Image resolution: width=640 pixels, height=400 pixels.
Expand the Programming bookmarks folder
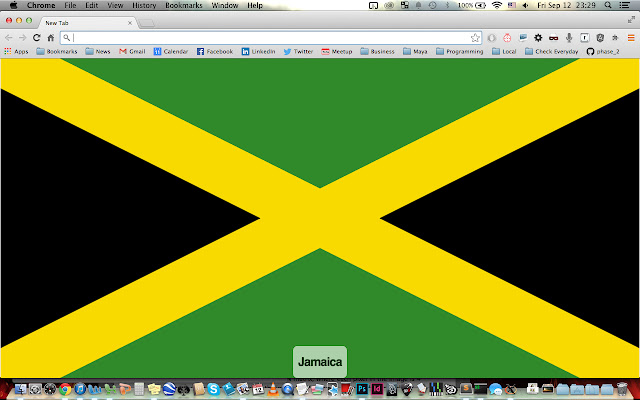pyautogui.click(x=460, y=51)
